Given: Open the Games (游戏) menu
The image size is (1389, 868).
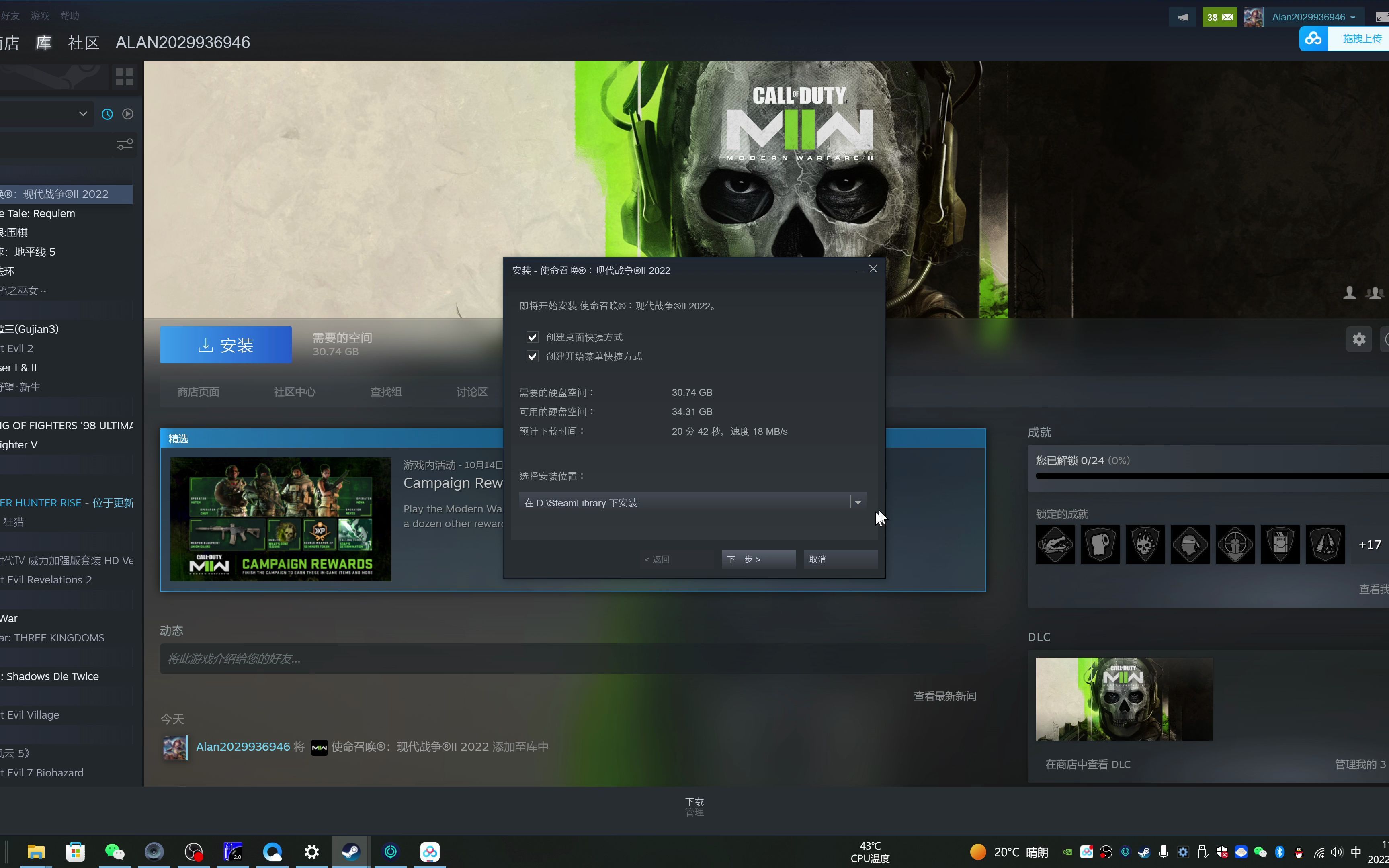Looking at the screenshot, I should click(x=40, y=16).
